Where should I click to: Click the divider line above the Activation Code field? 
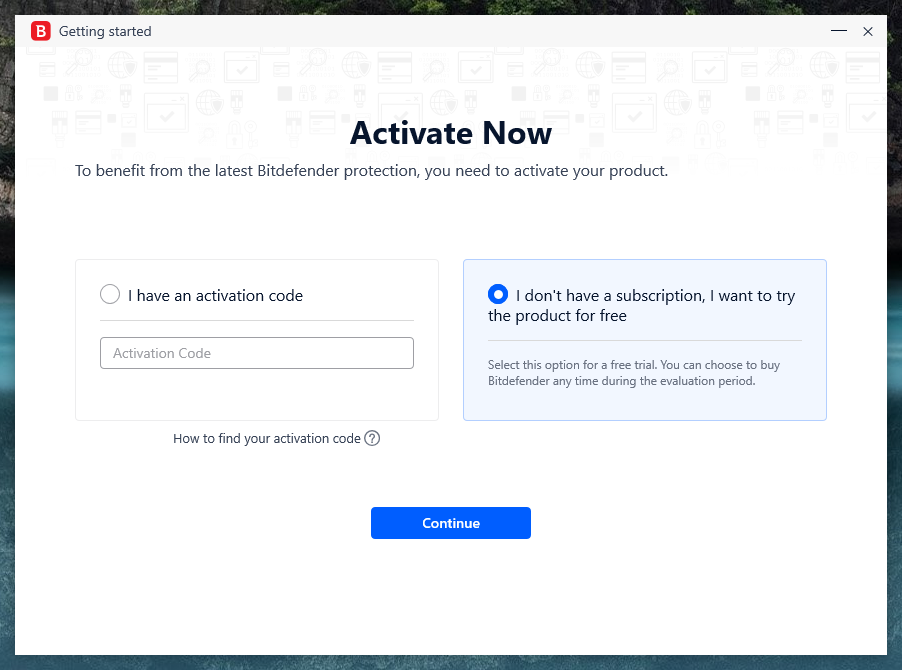(256, 320)
